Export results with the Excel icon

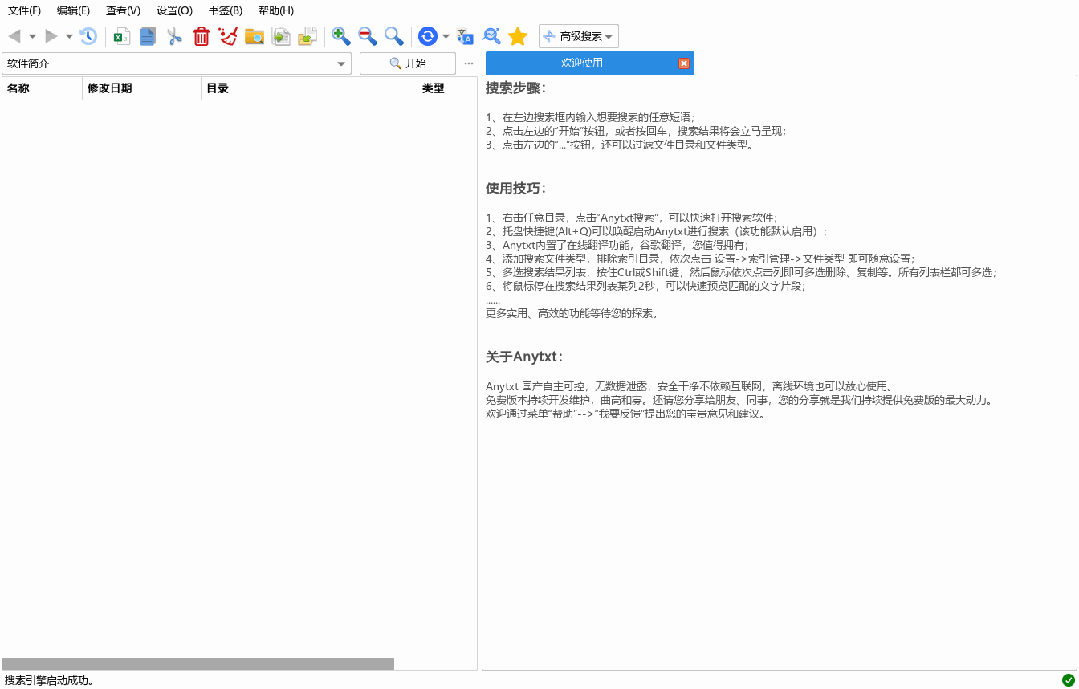click(x=122, y=36)
